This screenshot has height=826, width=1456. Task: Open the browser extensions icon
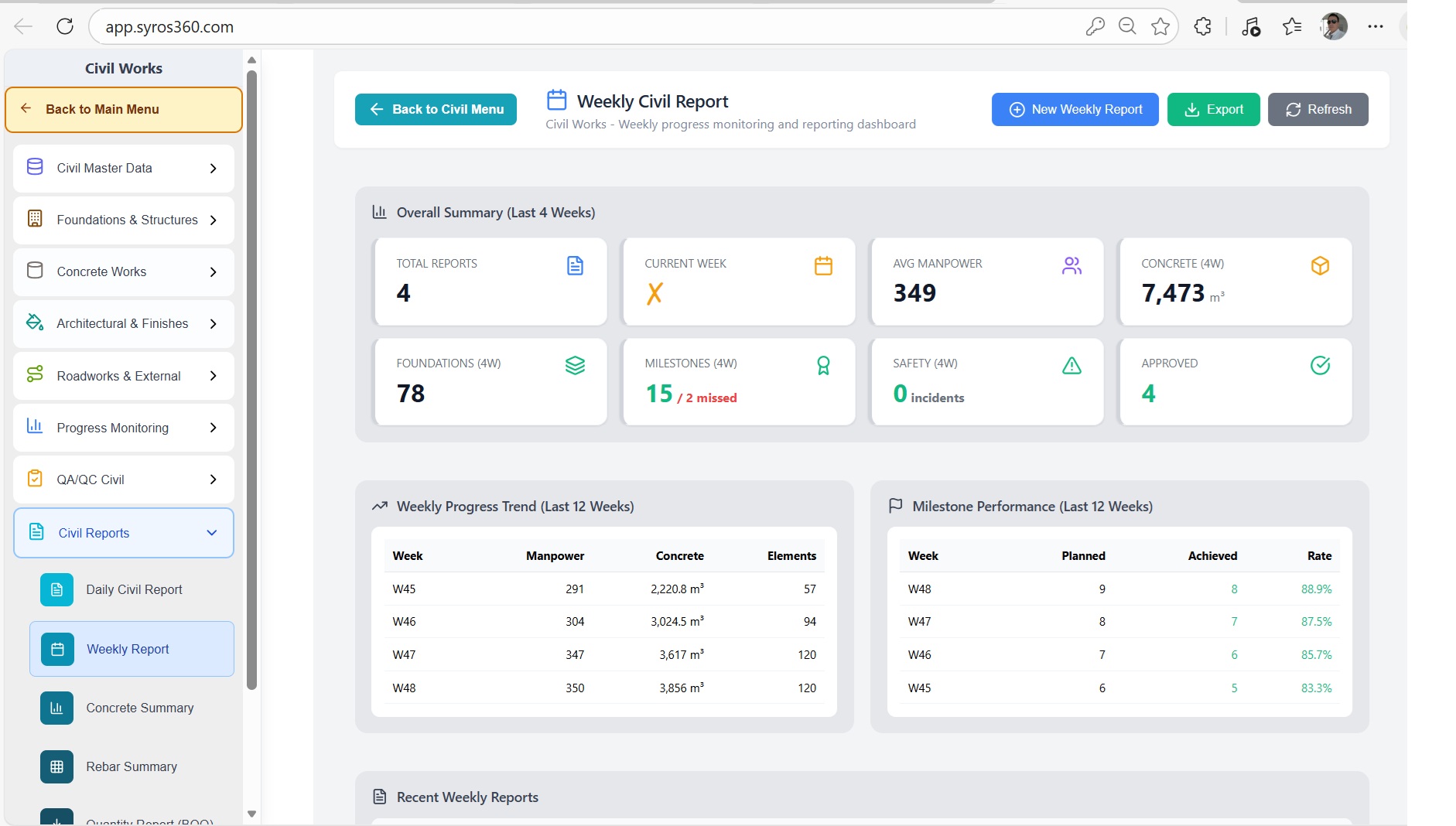[x=1202, y=26]
